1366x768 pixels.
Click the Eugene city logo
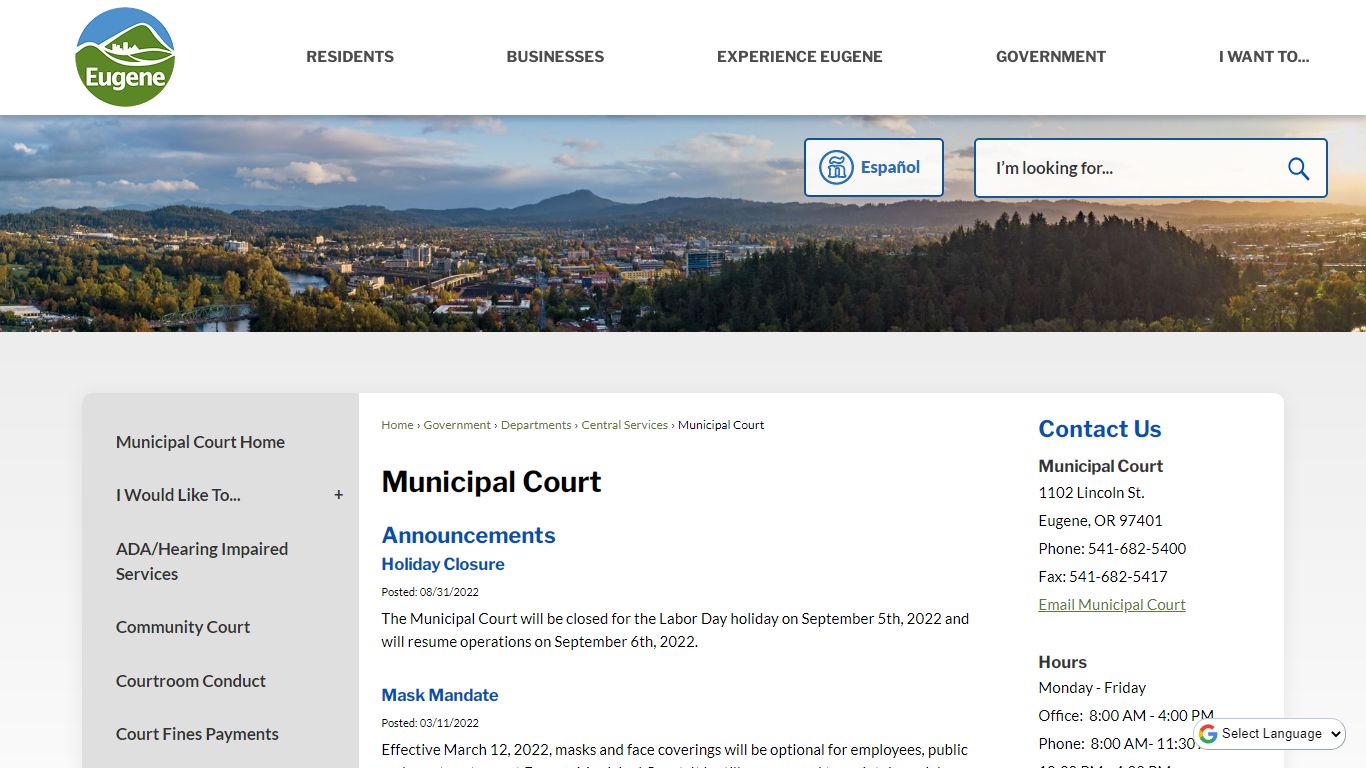tap(125, 57)
